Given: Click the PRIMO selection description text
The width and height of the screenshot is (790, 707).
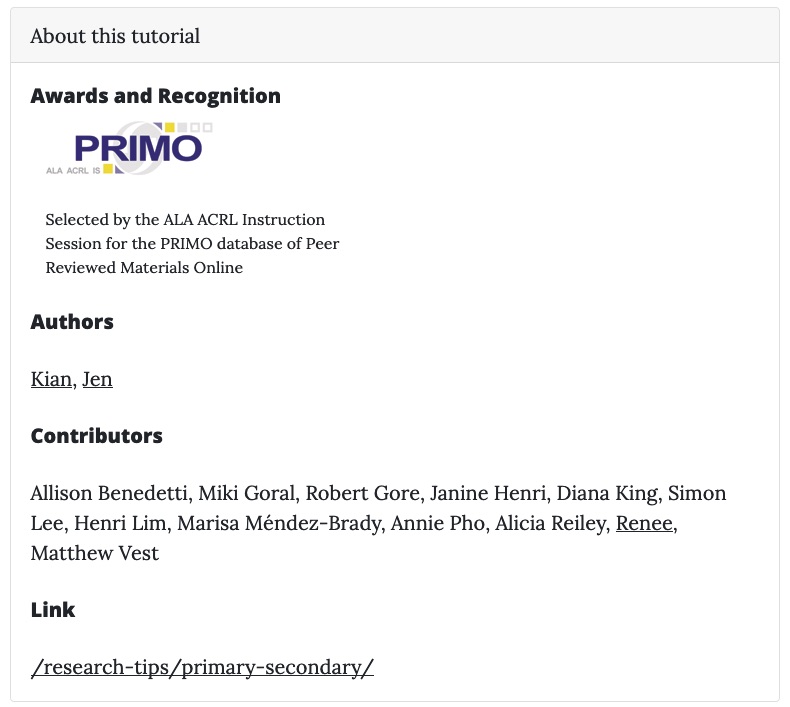Looking at the screenshot, I should click(x=192, y=243).
